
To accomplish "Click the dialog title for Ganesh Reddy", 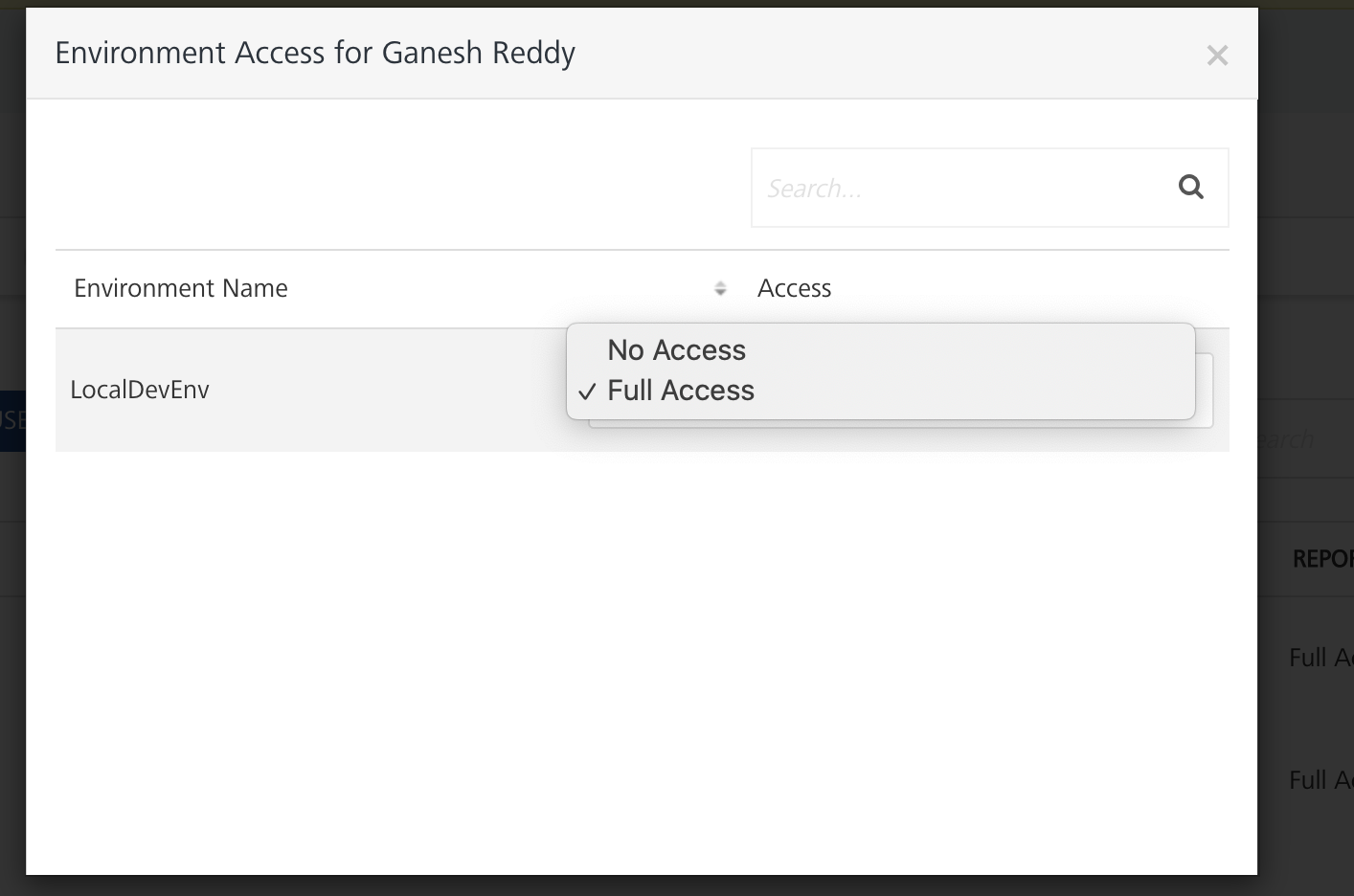I will coord(315,53).
